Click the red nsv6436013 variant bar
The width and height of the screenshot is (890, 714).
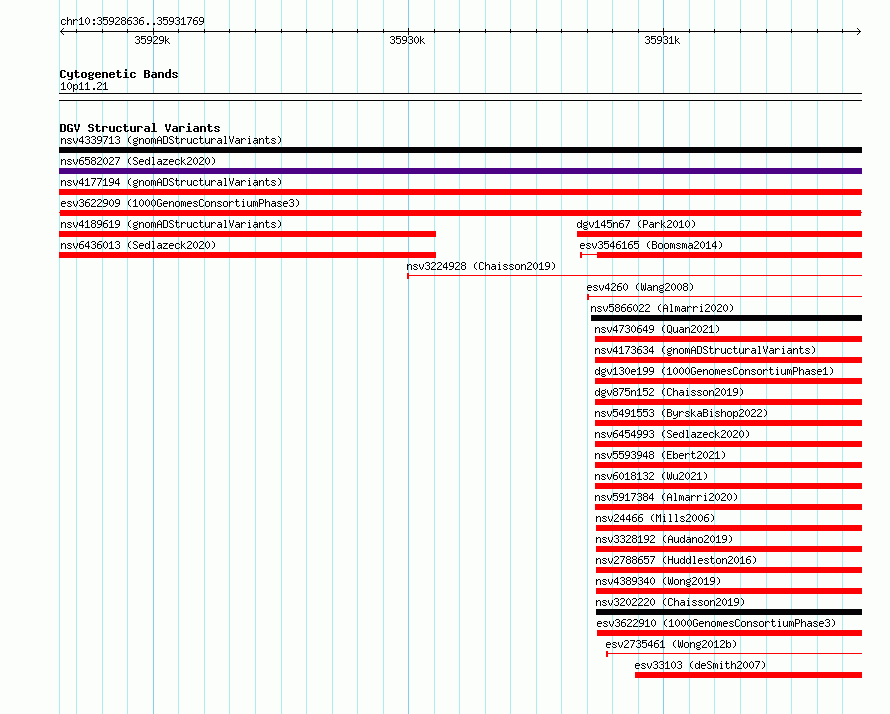(x=247, y=255)
